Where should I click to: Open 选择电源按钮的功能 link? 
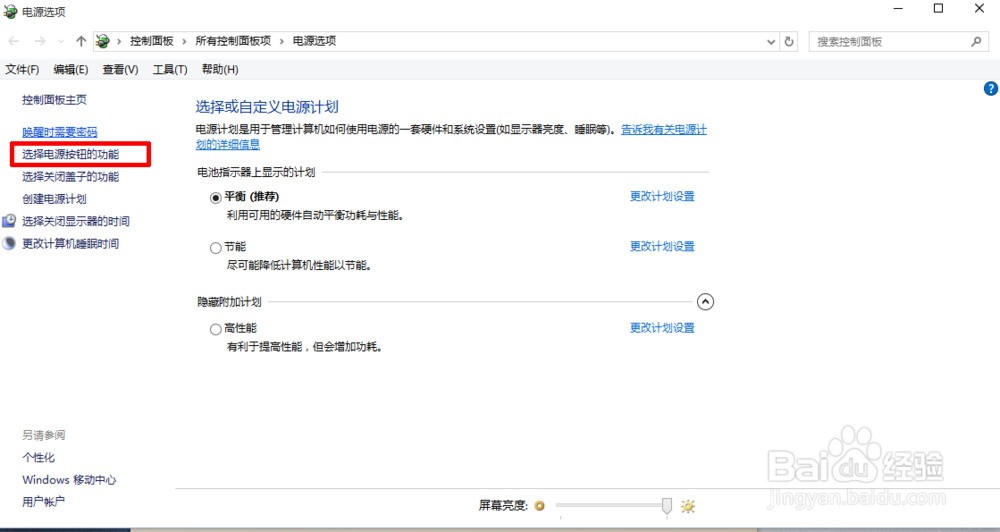(71, 154)
